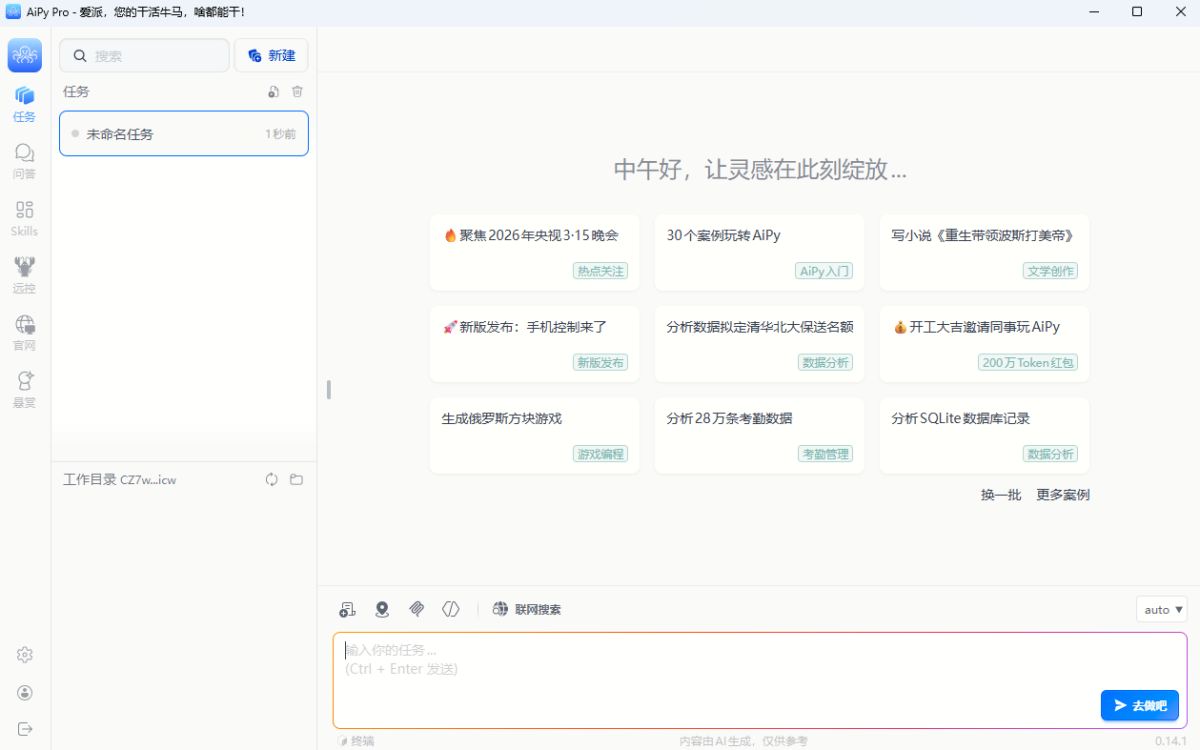Click the trash icon in task list header
Viewport: 1200px width, 750px height.
click(x=297, y=92)
